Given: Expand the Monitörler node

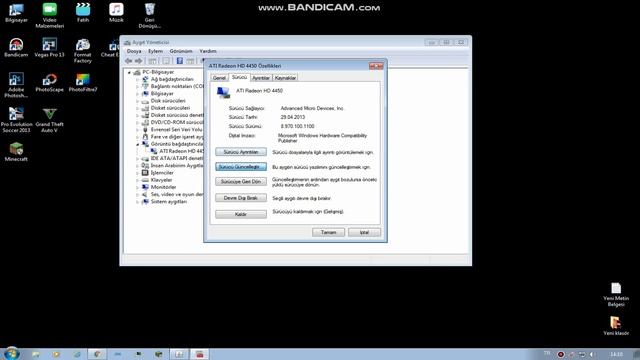Looking at the screenshot, I should coord(138,187).
